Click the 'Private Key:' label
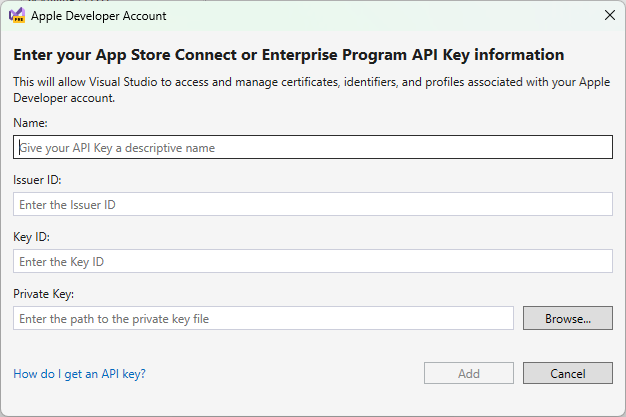The height and width of the screenshot is (417, 626). pos(44,294)
